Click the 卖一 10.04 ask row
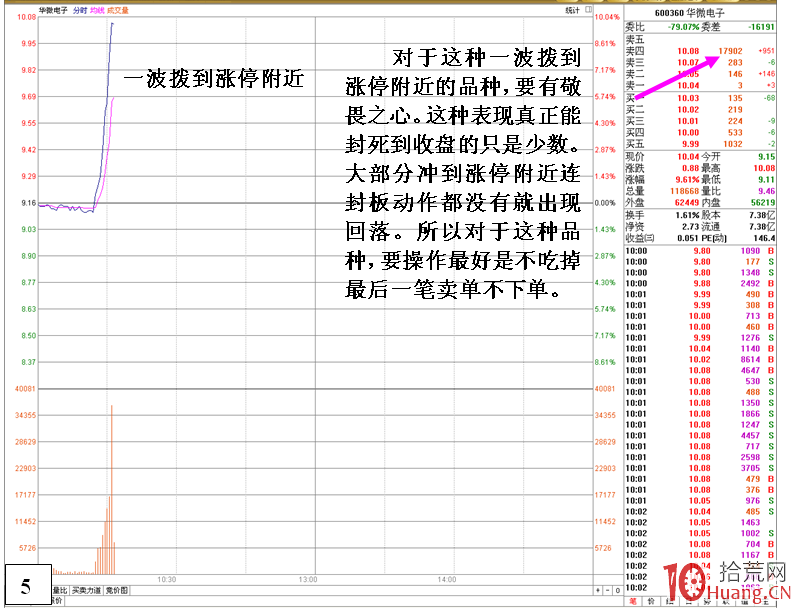 (x=700, y=85)
